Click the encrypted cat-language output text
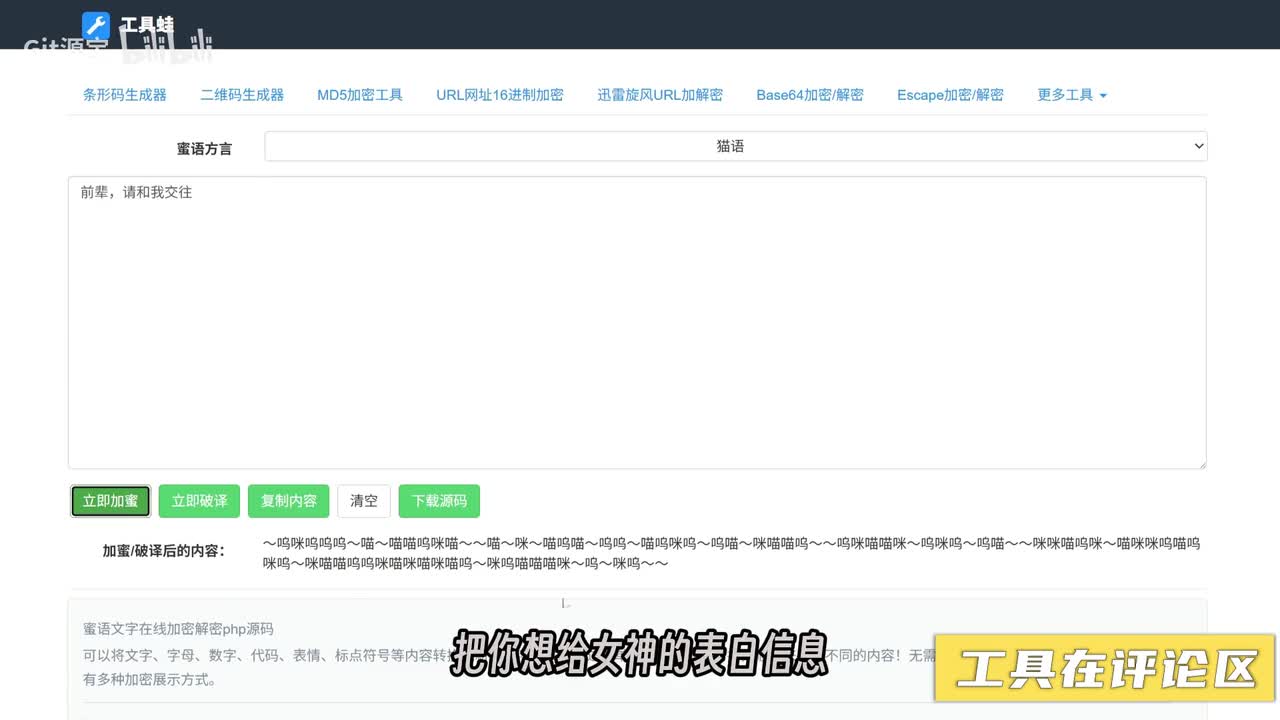This screenshot has width=1280, height=720. (x=730, y=553)
